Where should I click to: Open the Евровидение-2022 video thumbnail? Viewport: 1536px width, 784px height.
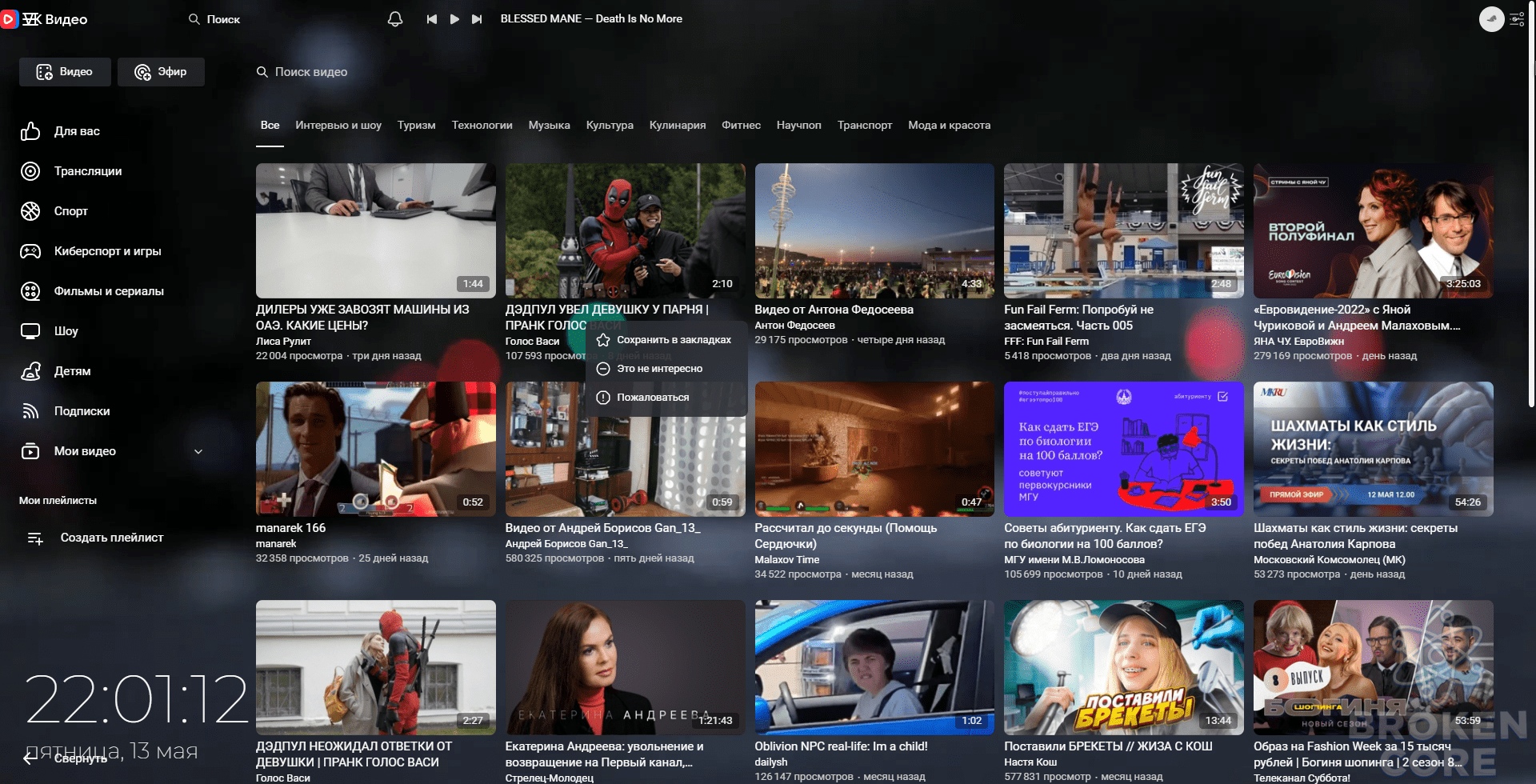(1373, 230)
